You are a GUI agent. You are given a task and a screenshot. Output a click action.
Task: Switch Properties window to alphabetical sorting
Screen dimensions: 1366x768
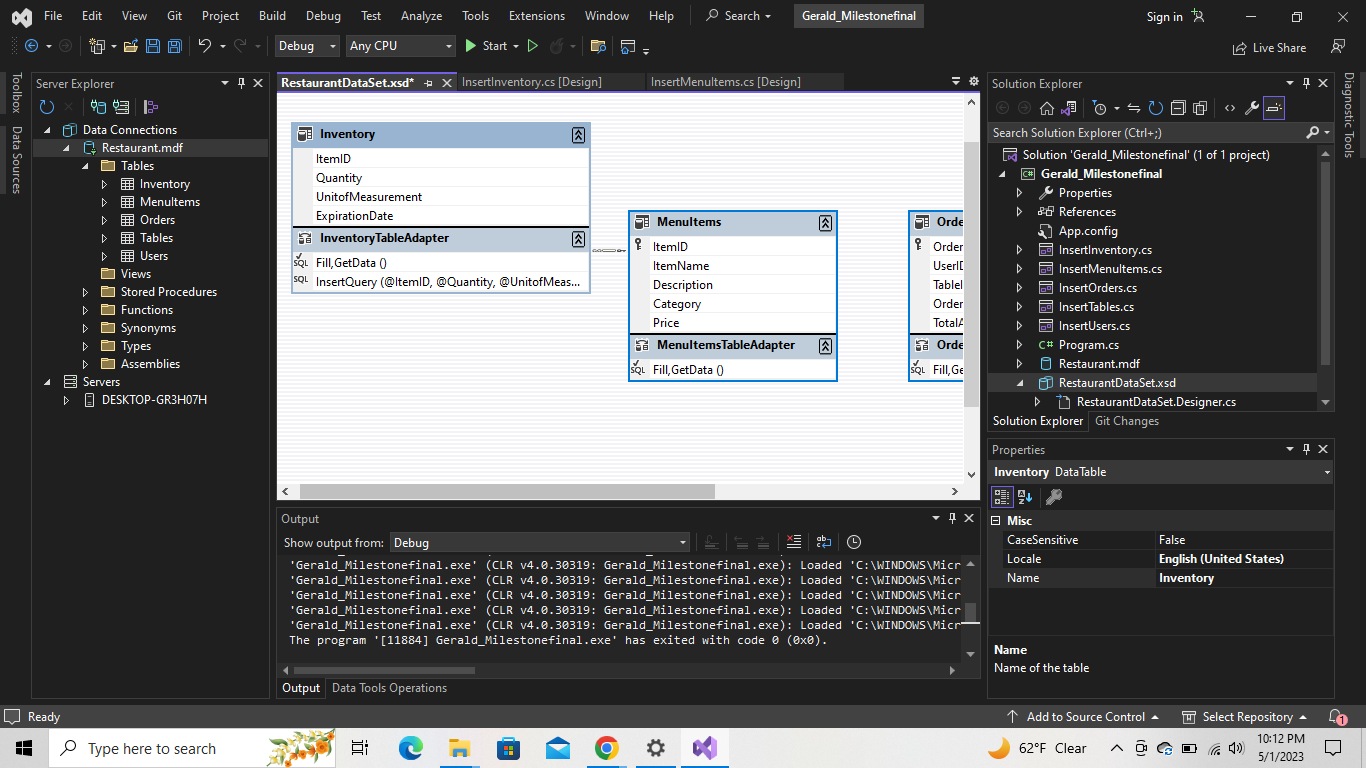tap(1023, 497)
